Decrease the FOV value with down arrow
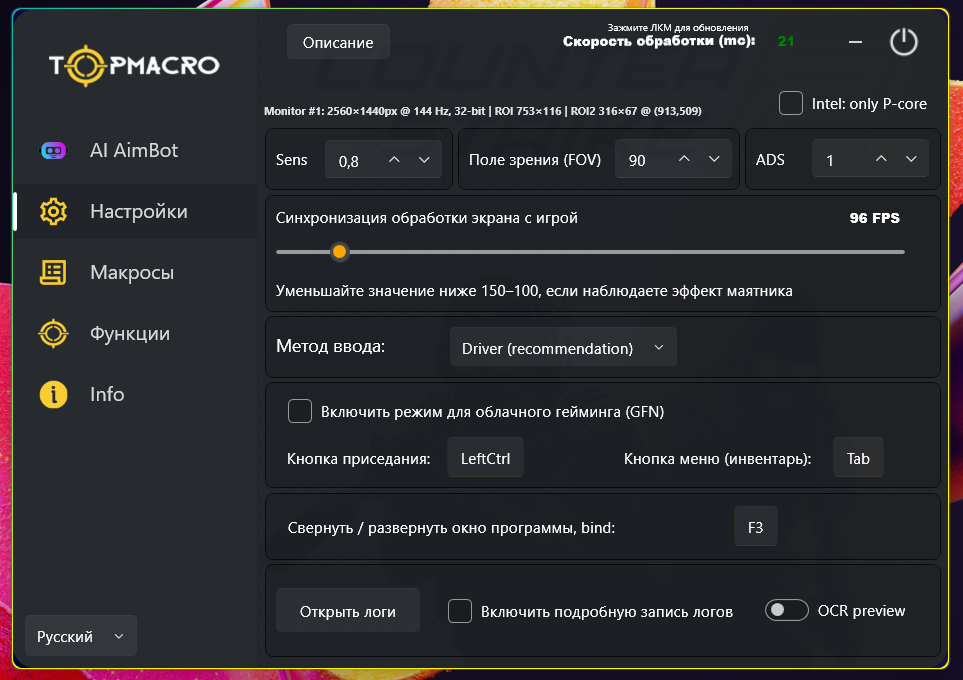The height and width of the screenshot is (680, 963). 714,160
